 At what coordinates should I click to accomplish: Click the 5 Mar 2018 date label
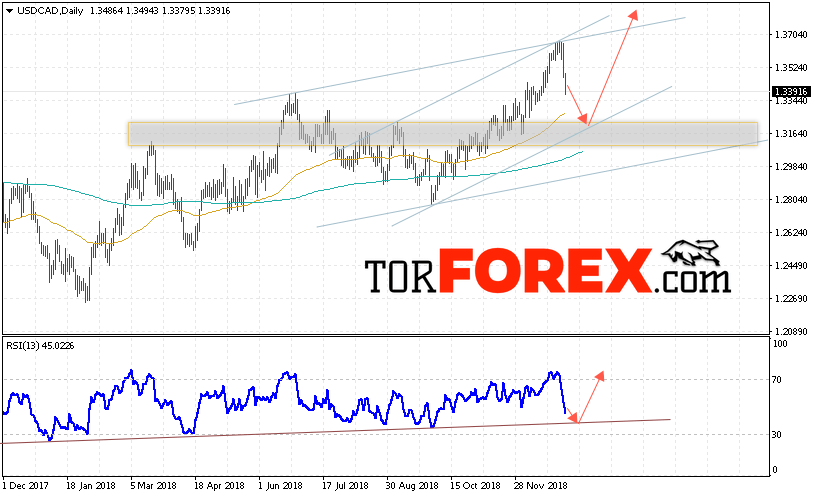153,486
